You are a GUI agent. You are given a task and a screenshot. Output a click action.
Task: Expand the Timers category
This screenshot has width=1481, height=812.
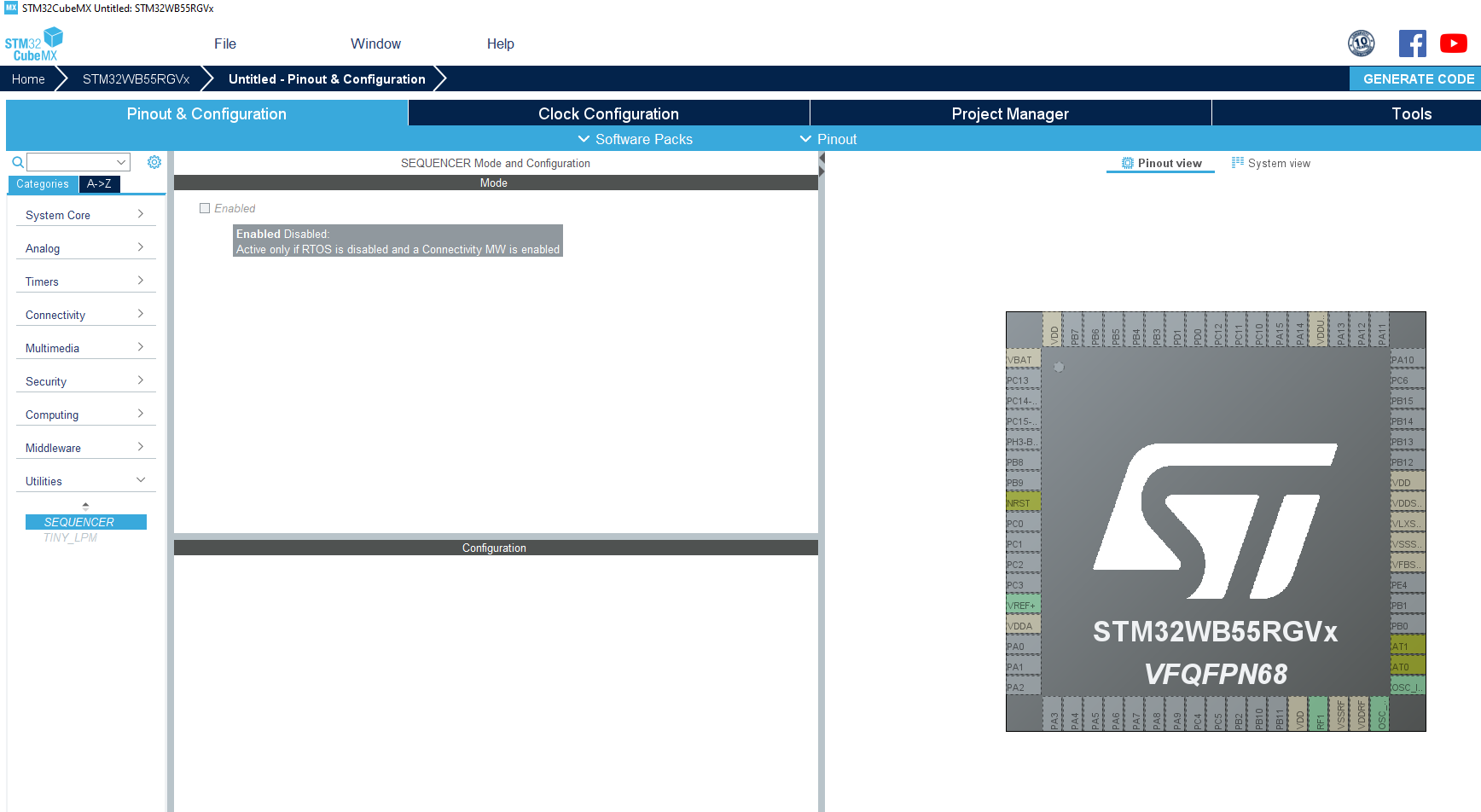click(x=85, y=281)
